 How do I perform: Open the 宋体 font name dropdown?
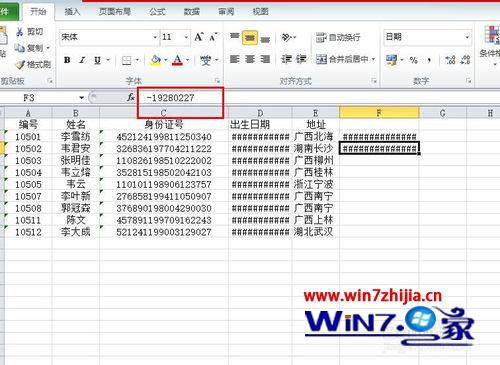tap(155, 37)
